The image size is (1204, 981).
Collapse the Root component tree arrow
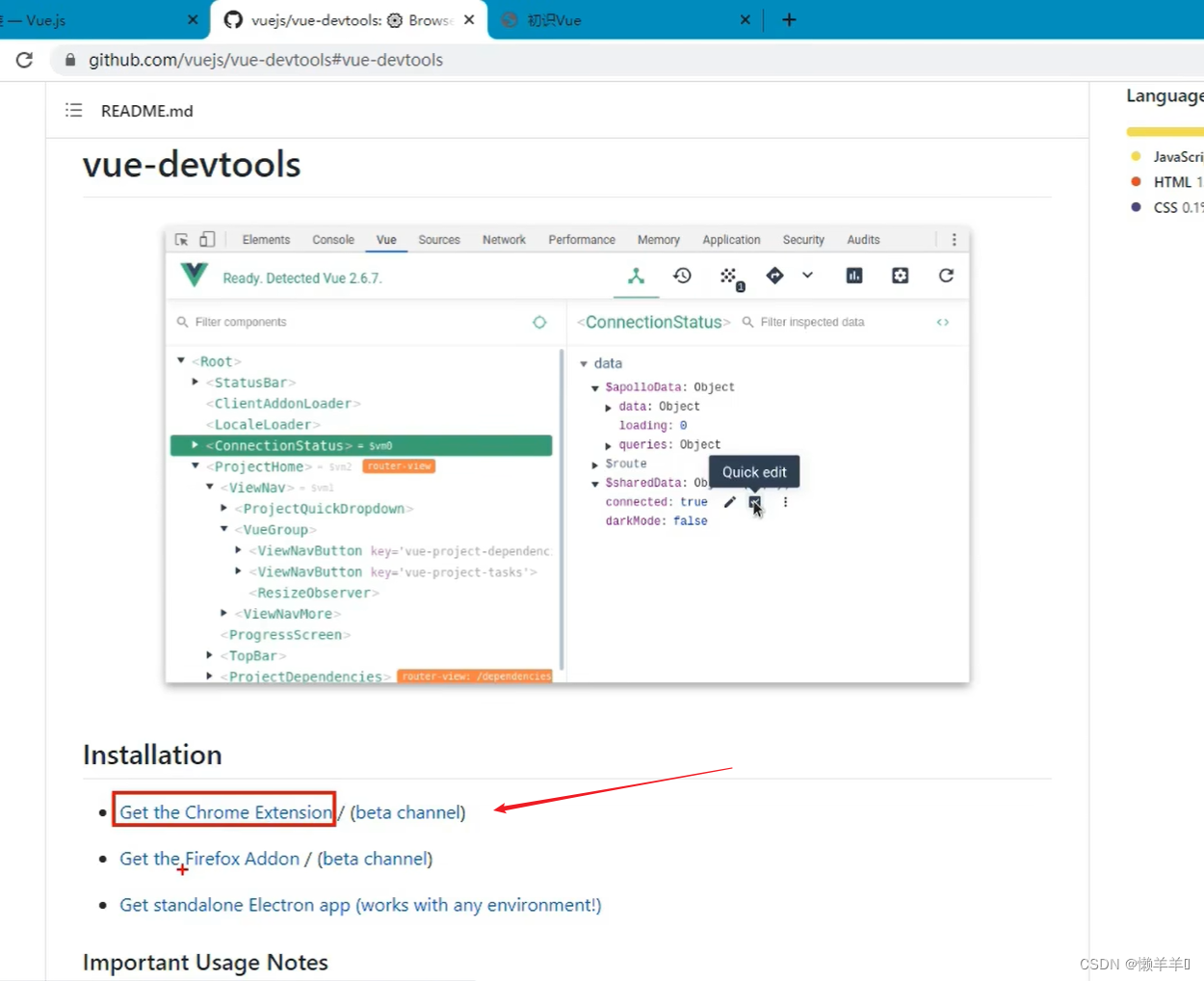pyautogui.click(x=181, y=360)
